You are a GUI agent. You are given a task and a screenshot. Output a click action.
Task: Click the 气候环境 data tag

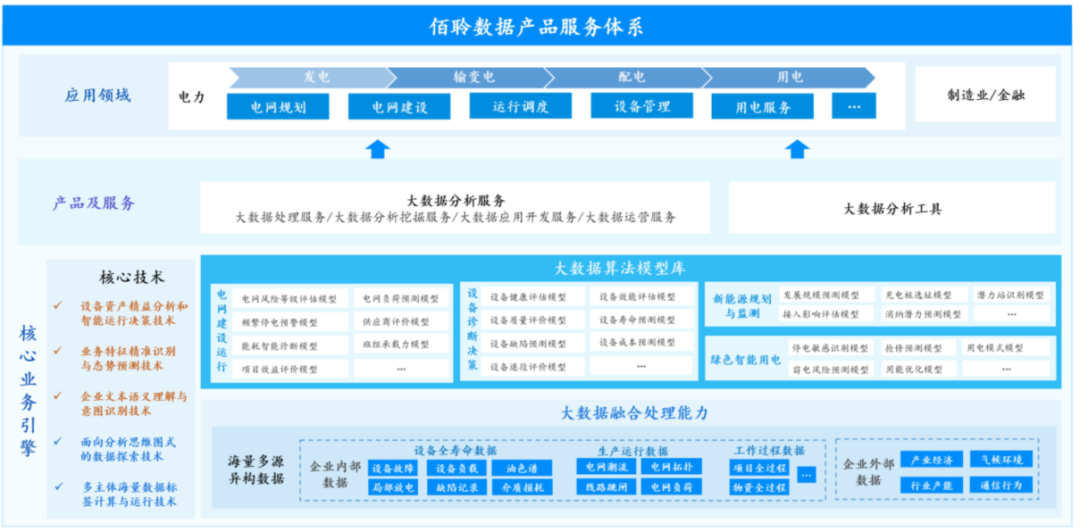click(x=1001, y=460)
